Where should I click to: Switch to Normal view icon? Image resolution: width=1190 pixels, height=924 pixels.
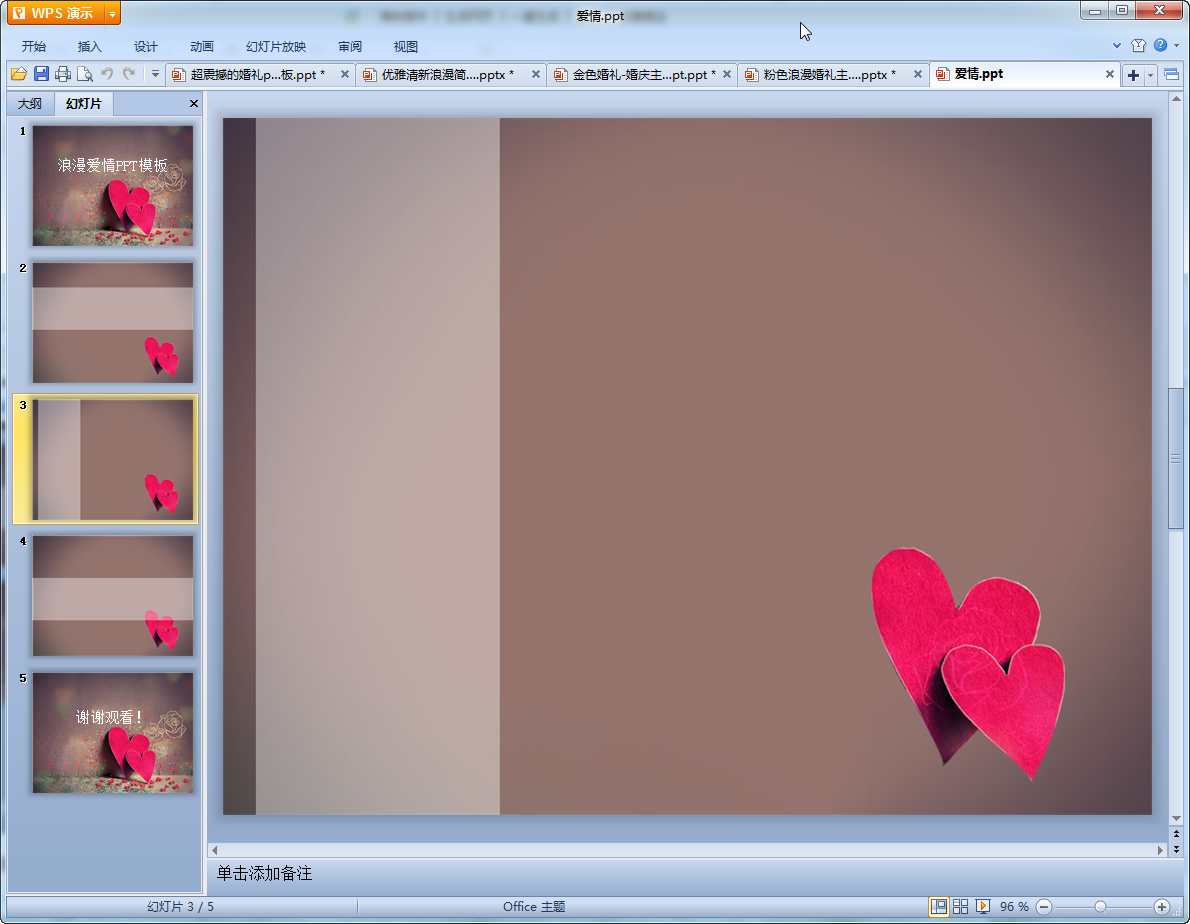point(939,907)
